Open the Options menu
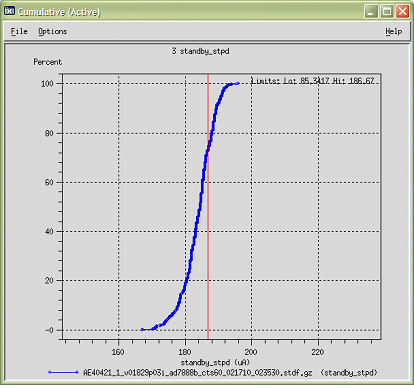The image size is (414, 388). coord(53,32)
